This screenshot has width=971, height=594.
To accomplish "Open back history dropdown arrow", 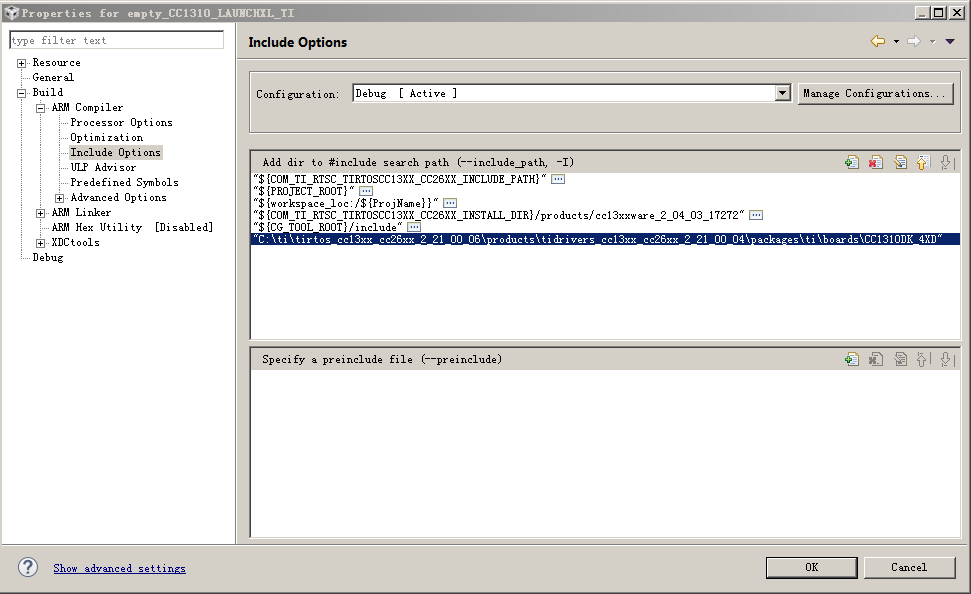I will (x=896, y=41).
